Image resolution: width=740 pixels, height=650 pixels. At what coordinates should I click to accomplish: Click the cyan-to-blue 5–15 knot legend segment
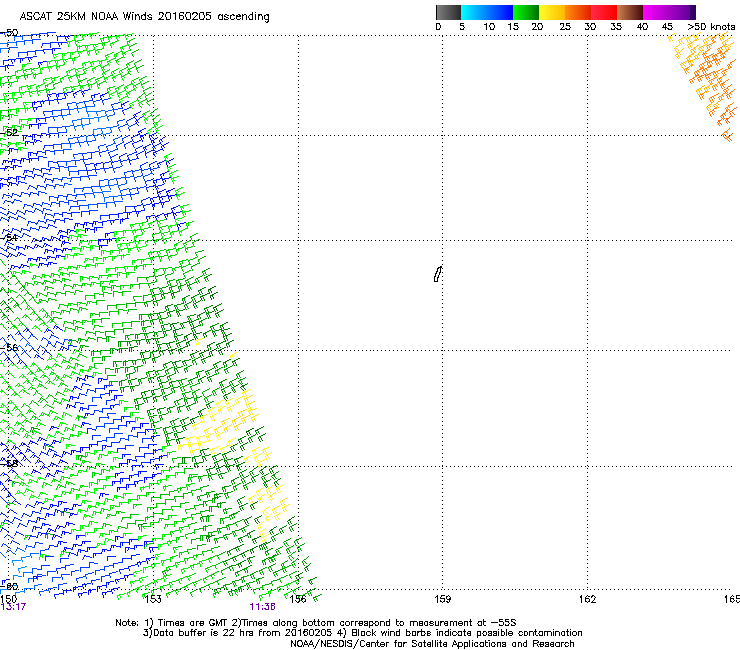[x=487, y=12]
